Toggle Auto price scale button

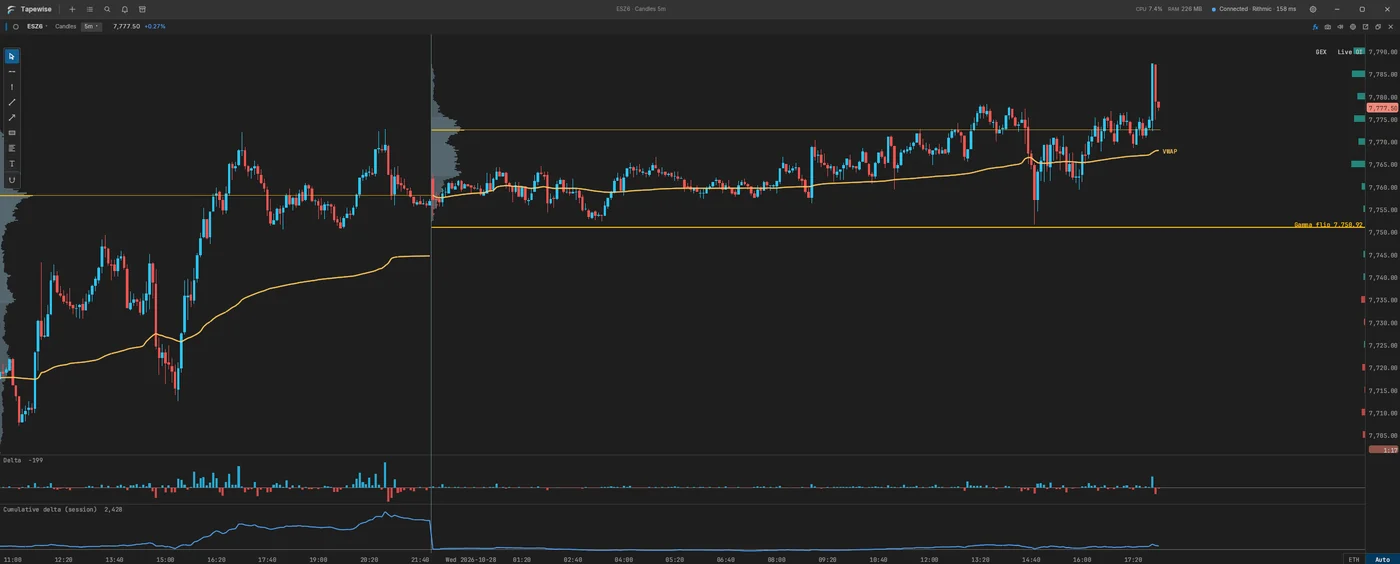[x=1383, y=559]
